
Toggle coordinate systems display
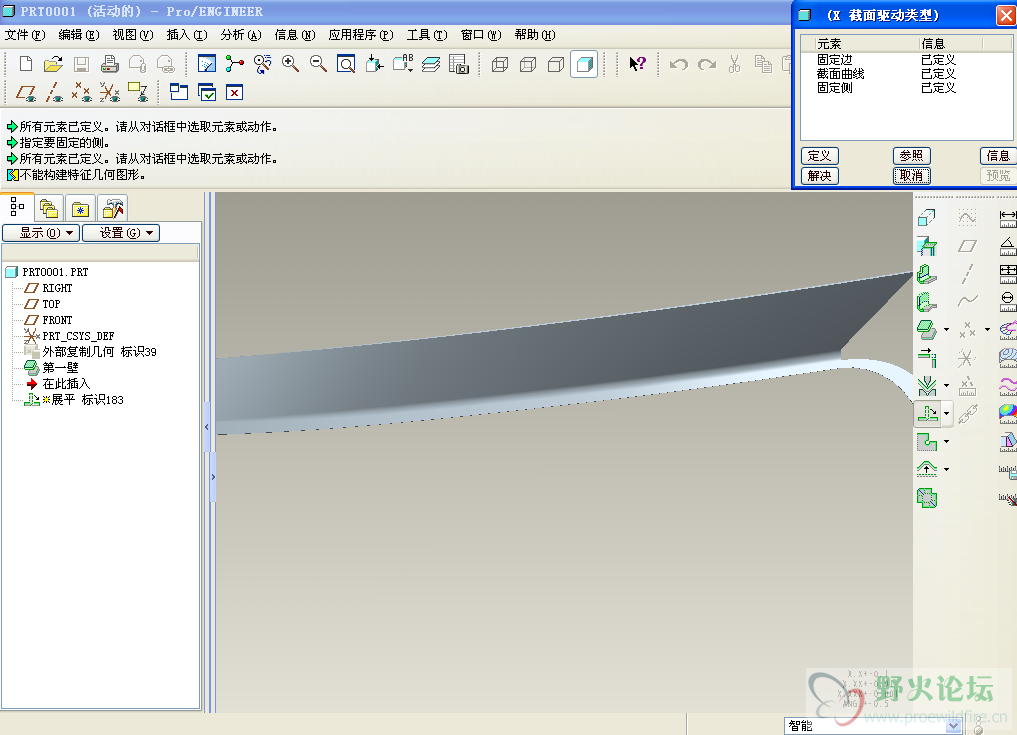click(110, 92)
